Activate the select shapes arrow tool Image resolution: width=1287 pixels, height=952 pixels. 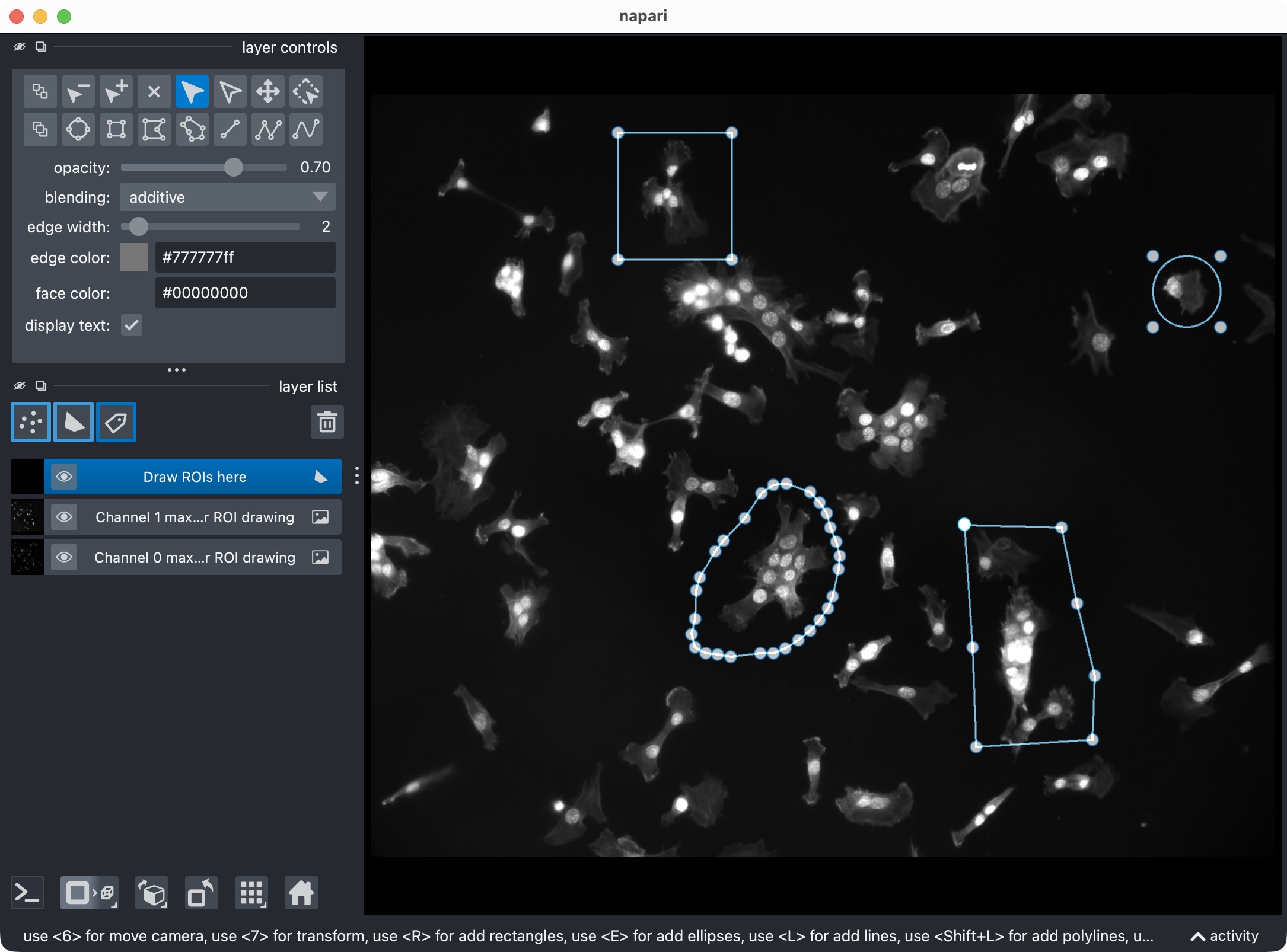(192, 91)
